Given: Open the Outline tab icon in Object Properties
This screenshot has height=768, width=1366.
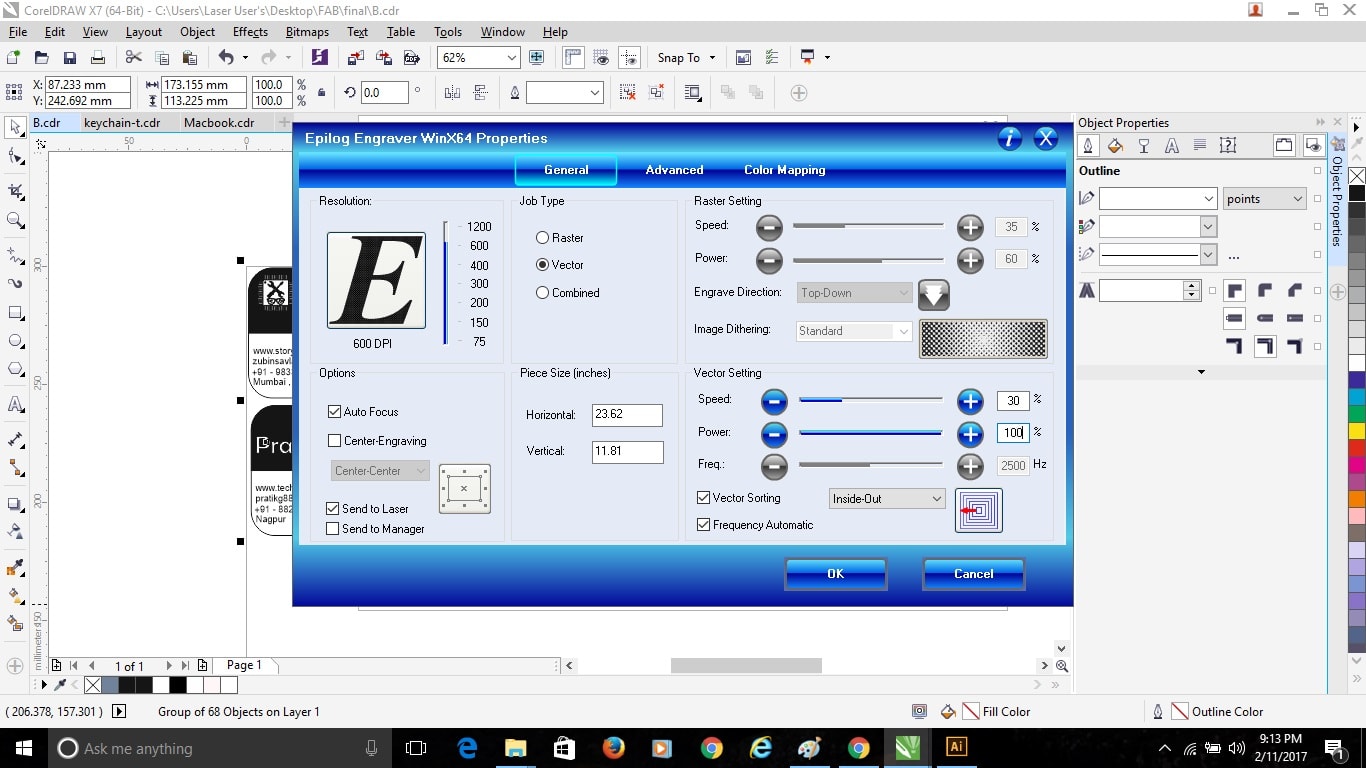Looking at the screenshot, I should pyautogui.click(x=1088, y=146).
